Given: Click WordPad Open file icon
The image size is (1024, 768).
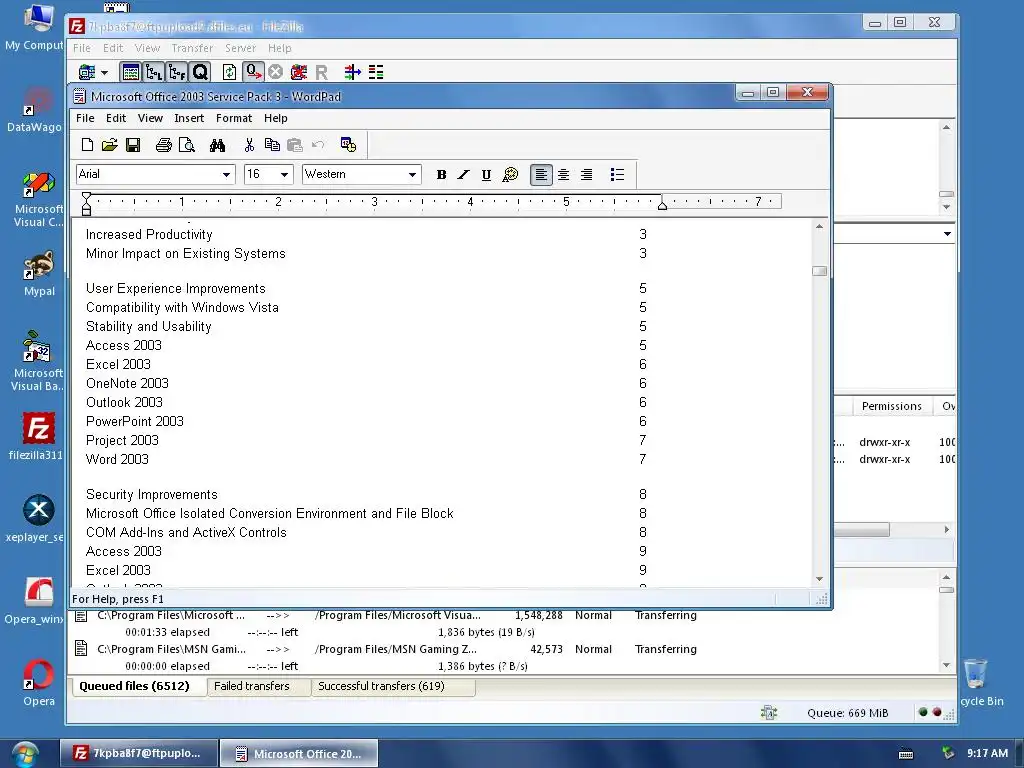Looking at the screenshot, I should 110,145.
